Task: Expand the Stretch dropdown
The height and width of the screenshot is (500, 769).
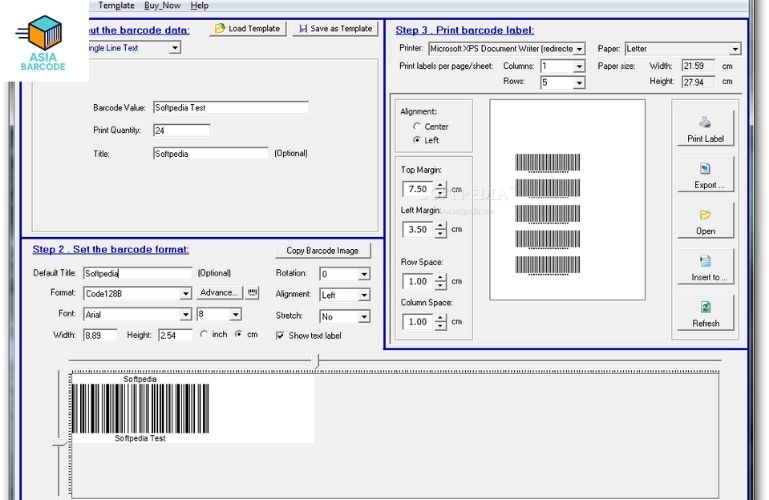Action: point(363,317)
